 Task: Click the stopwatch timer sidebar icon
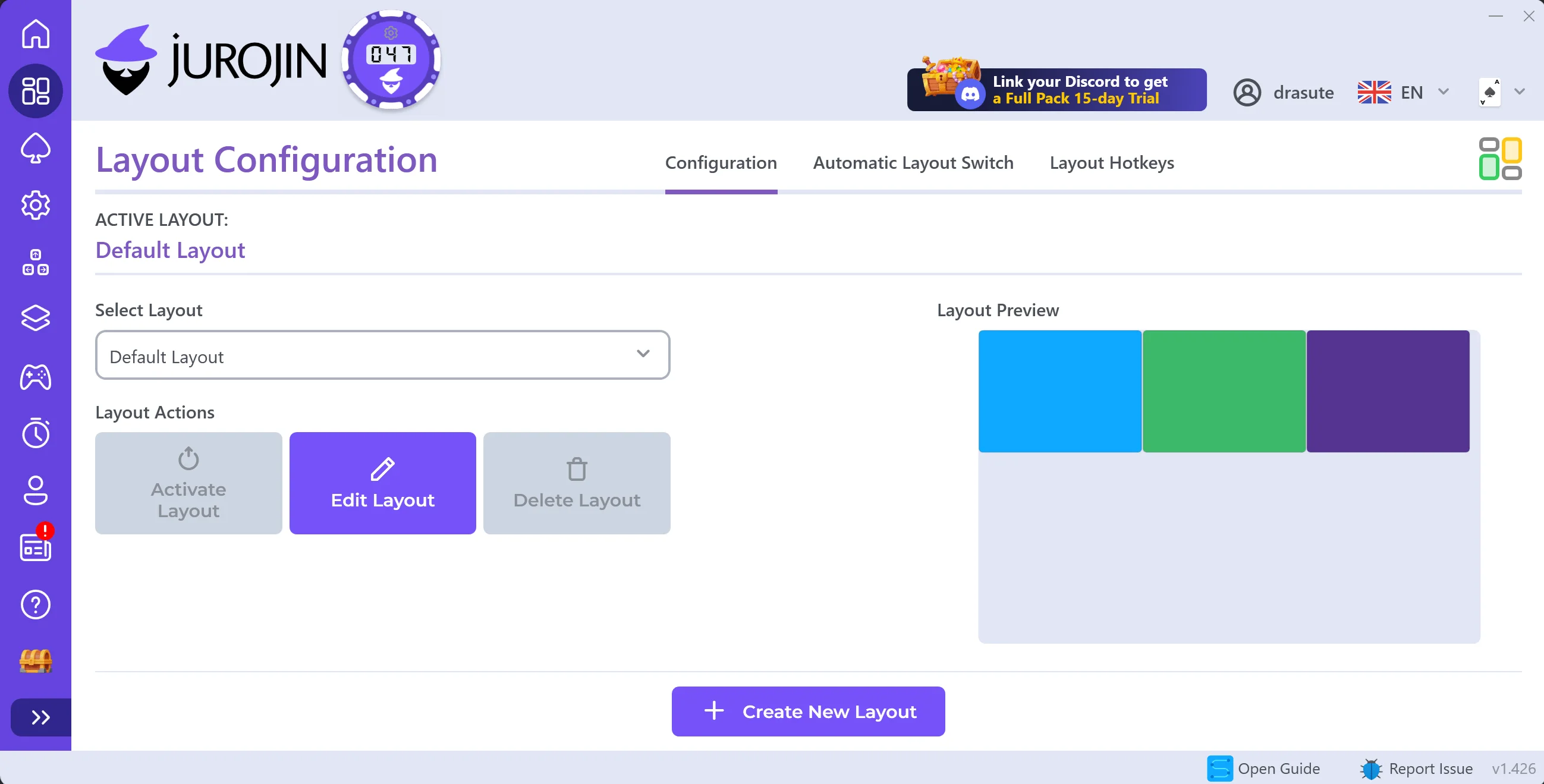click(35, 432)
